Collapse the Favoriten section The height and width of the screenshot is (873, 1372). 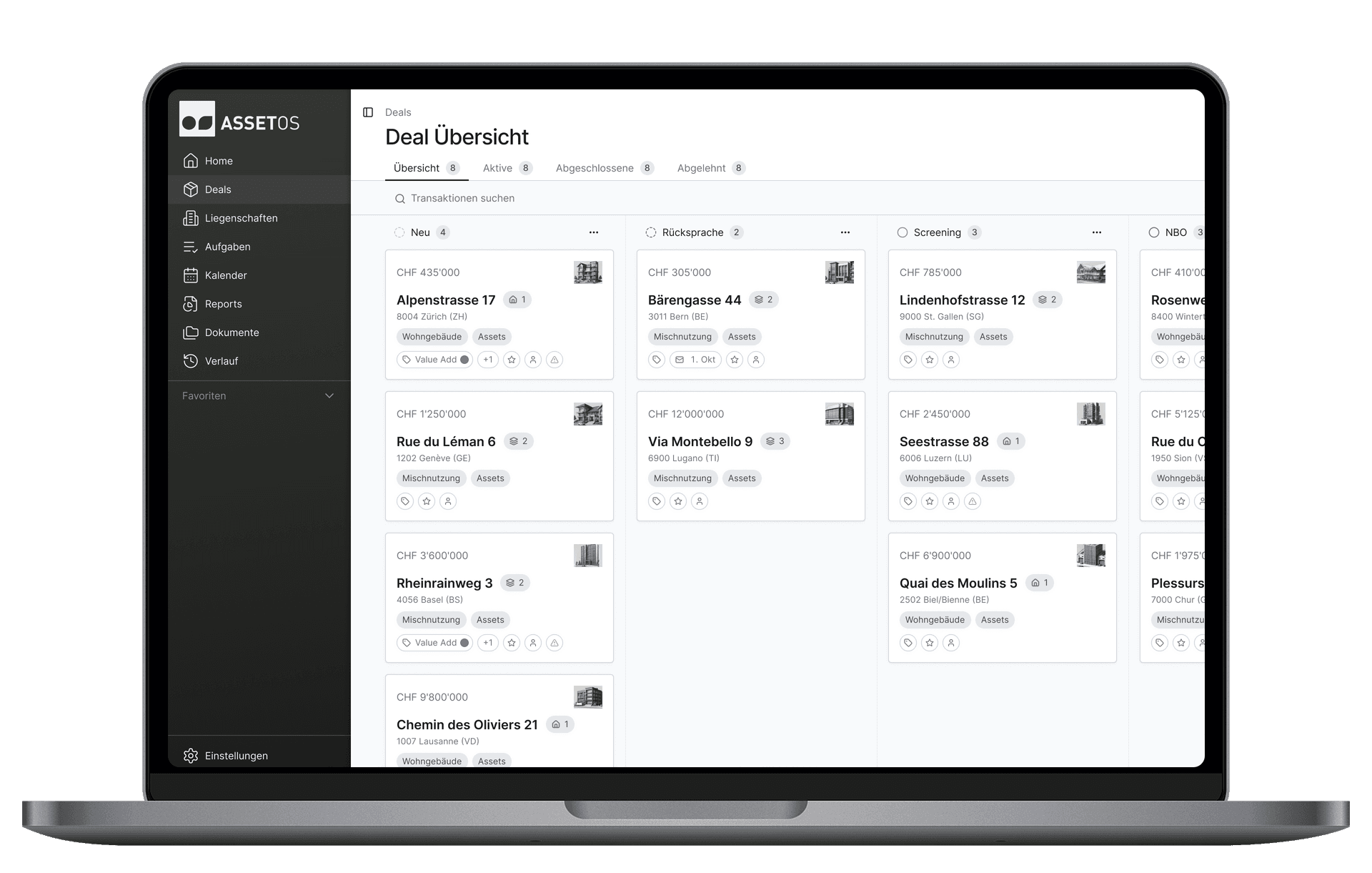pyautogui.click(x=329, y=395)
